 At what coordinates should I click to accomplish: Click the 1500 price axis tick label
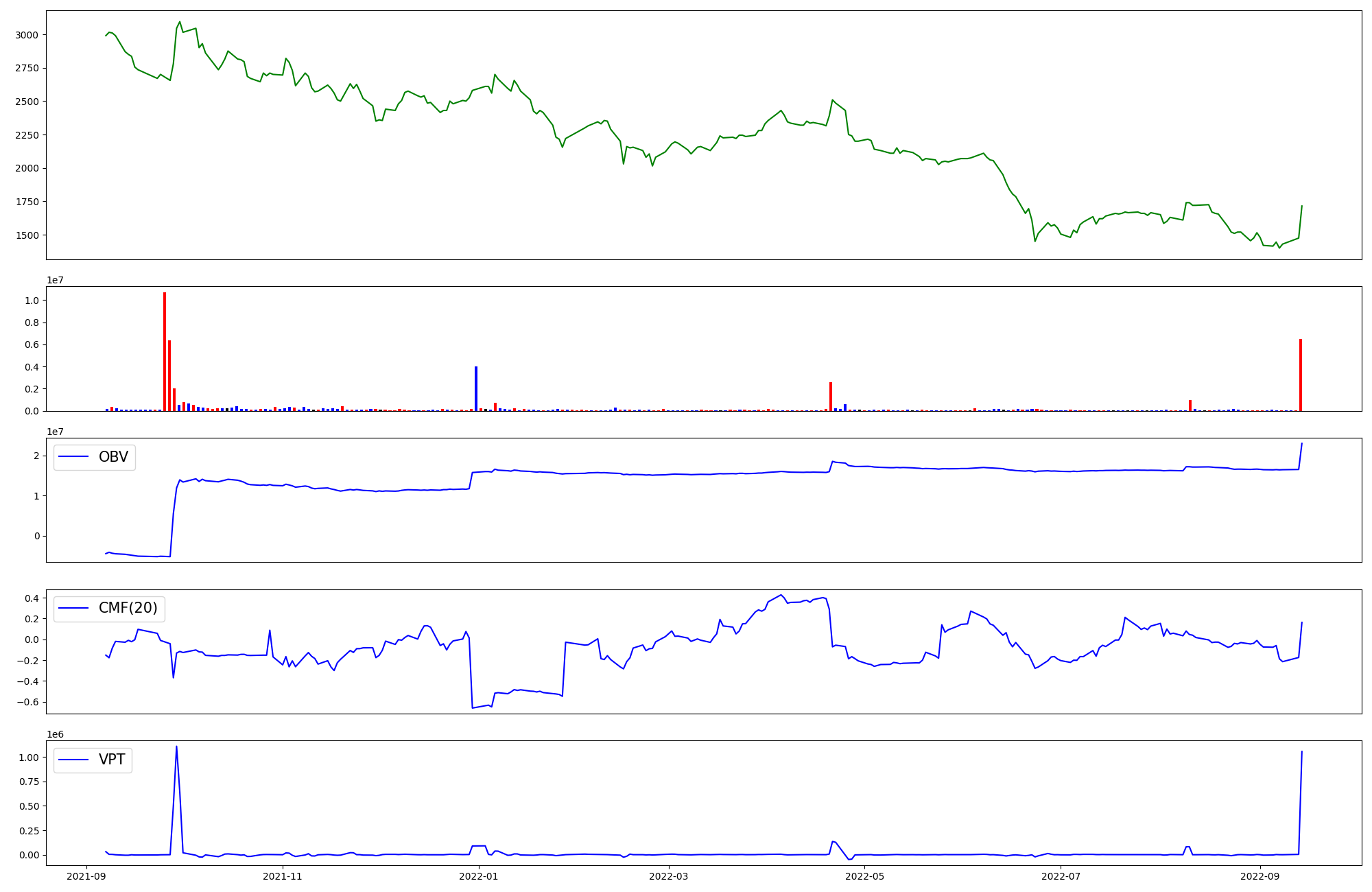click(x=27, y=235)
